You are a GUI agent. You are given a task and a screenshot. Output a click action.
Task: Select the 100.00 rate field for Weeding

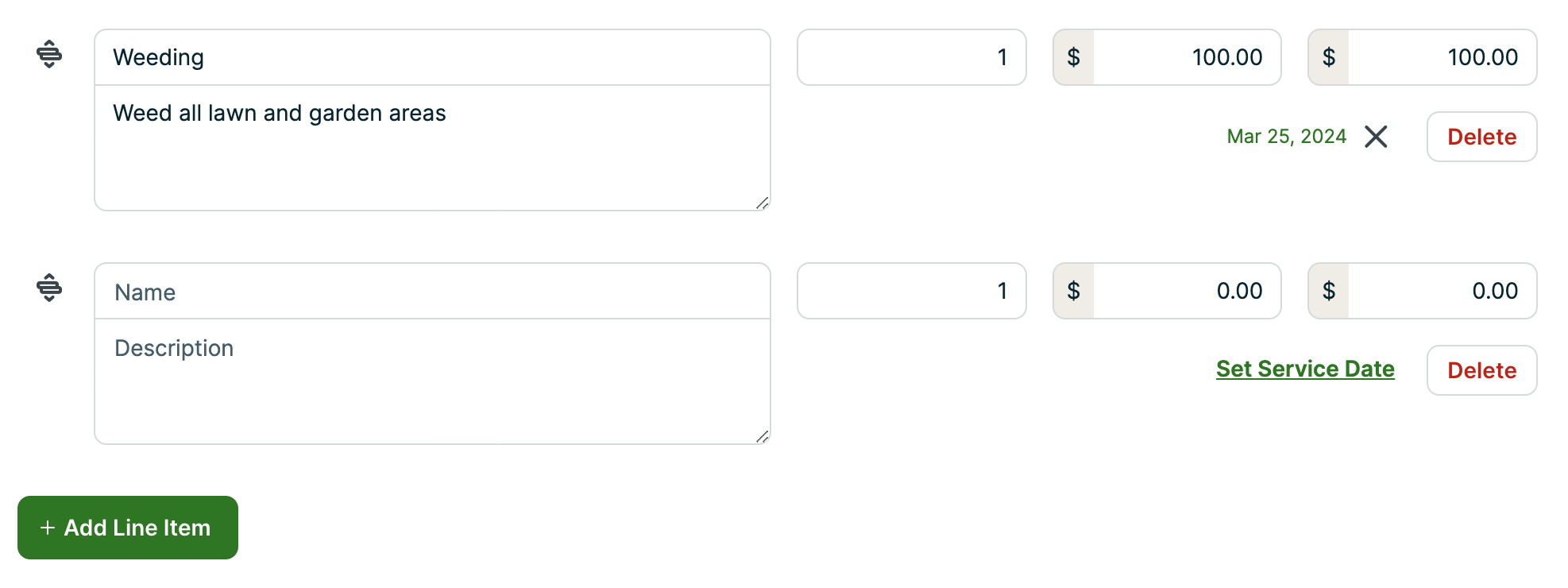(1188, 57)
